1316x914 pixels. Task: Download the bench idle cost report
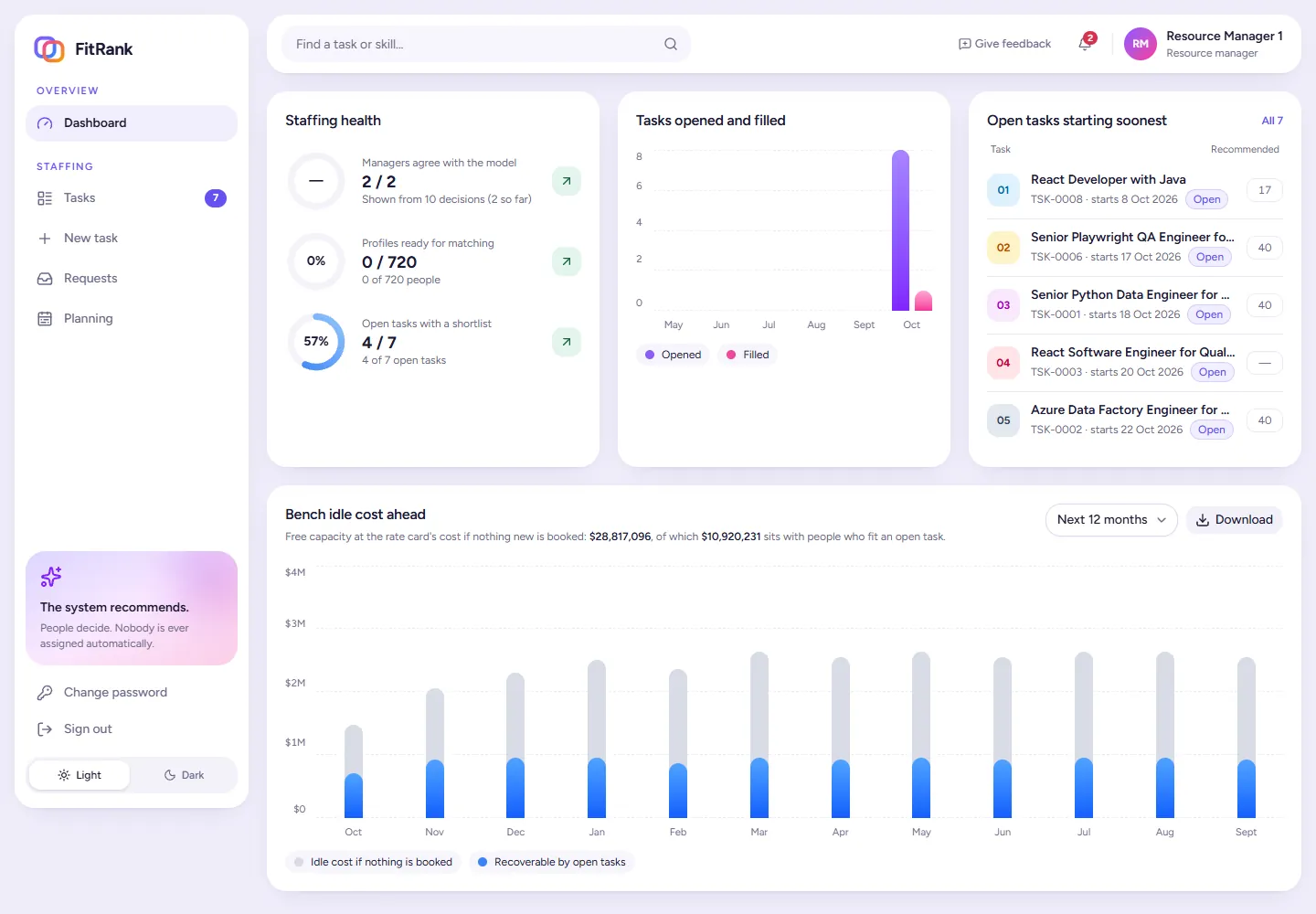coord(1235,520)
